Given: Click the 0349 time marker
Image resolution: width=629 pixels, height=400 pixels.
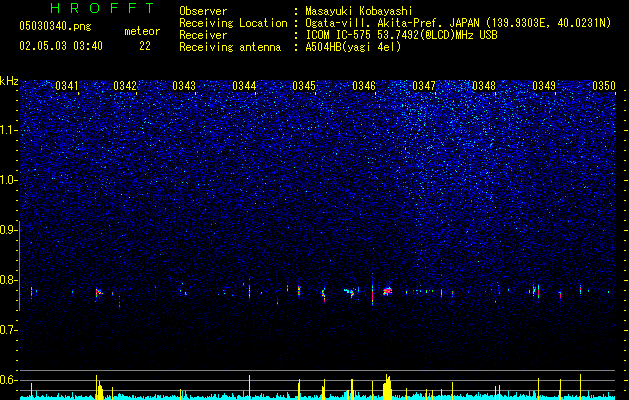Looking at the screenshot, I should tap(544, 86).
